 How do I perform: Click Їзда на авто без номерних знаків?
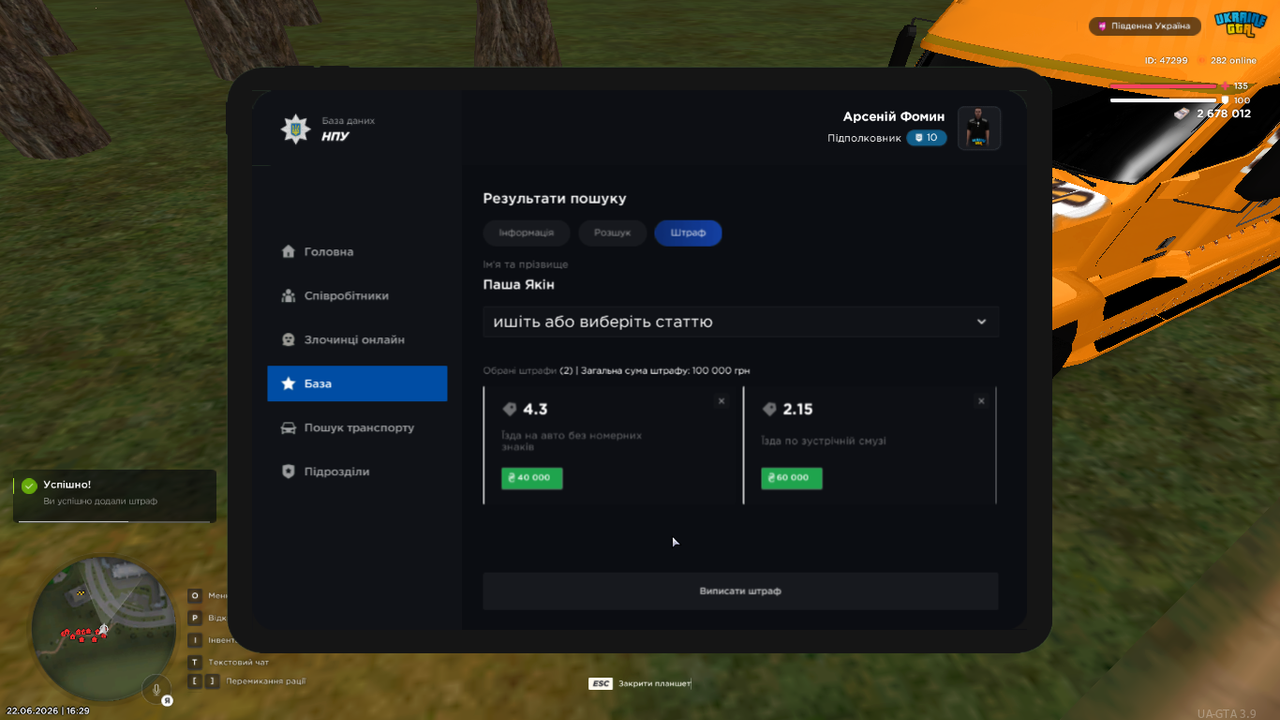pyautogui.click(x=571, y=441)
